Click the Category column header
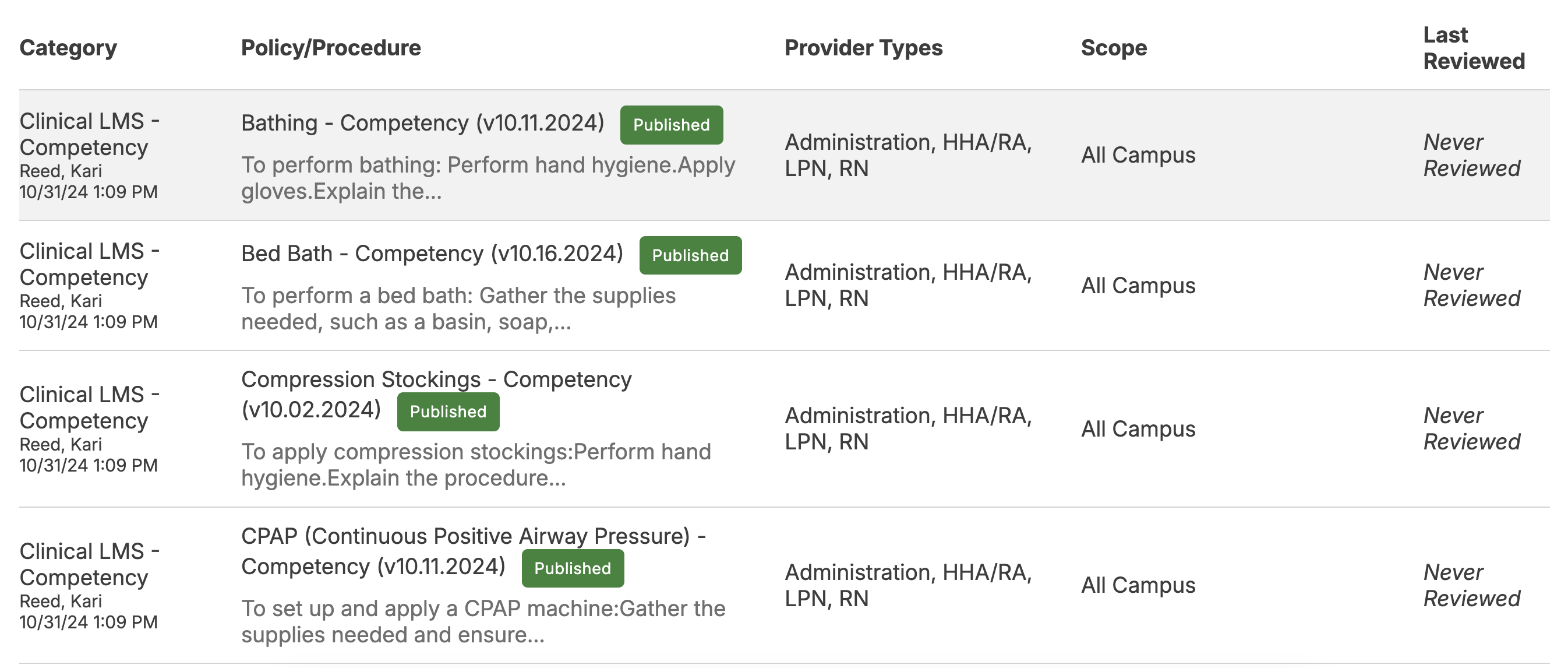Image resolution: width=1568 pixels, height=668 pixels. pyautogui.click(x=68, y=47)
